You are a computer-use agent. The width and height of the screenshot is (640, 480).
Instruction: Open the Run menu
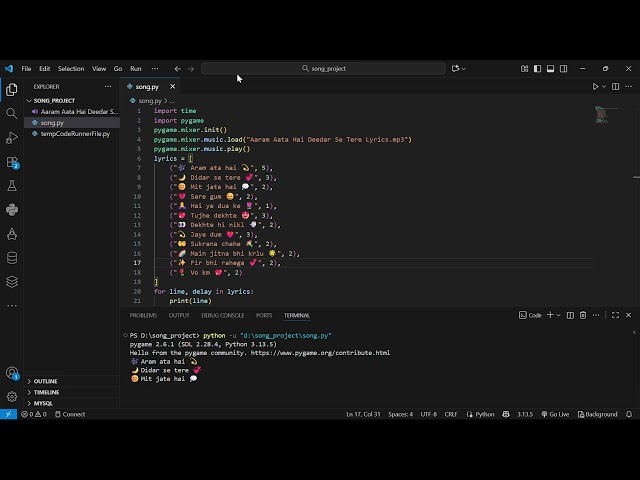(x=136, y=69)
